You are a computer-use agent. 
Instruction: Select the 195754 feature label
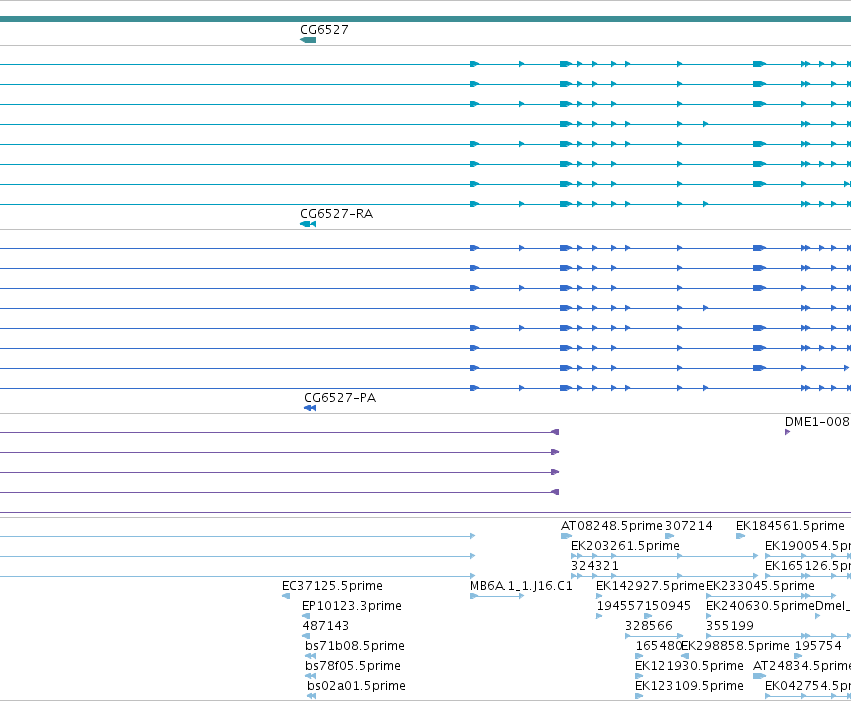pos(818,646)
